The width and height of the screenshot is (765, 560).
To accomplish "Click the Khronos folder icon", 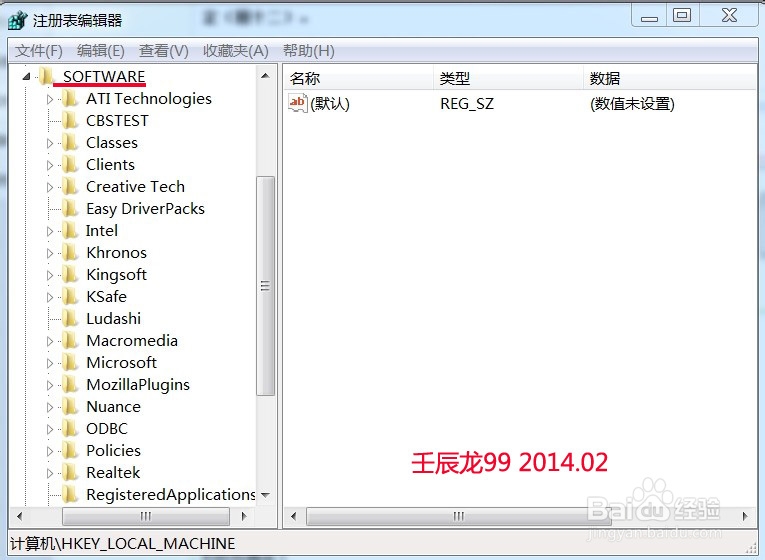I will tap(70, 252).
